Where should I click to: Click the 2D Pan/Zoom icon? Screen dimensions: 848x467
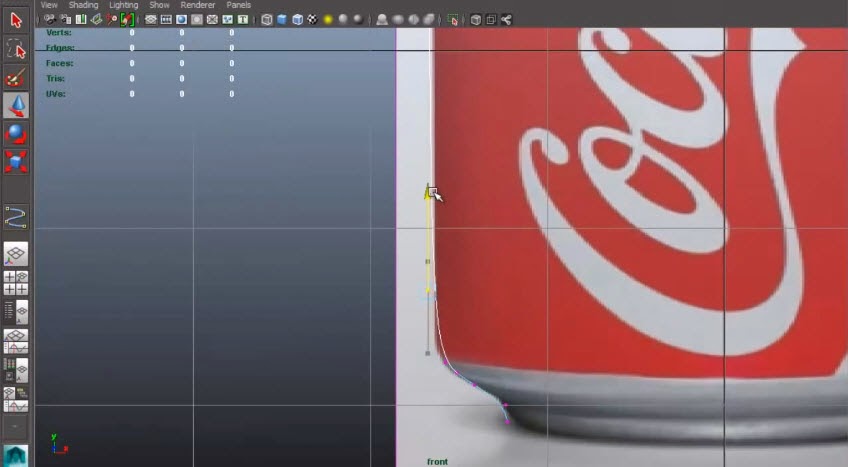tap(111, 20)
